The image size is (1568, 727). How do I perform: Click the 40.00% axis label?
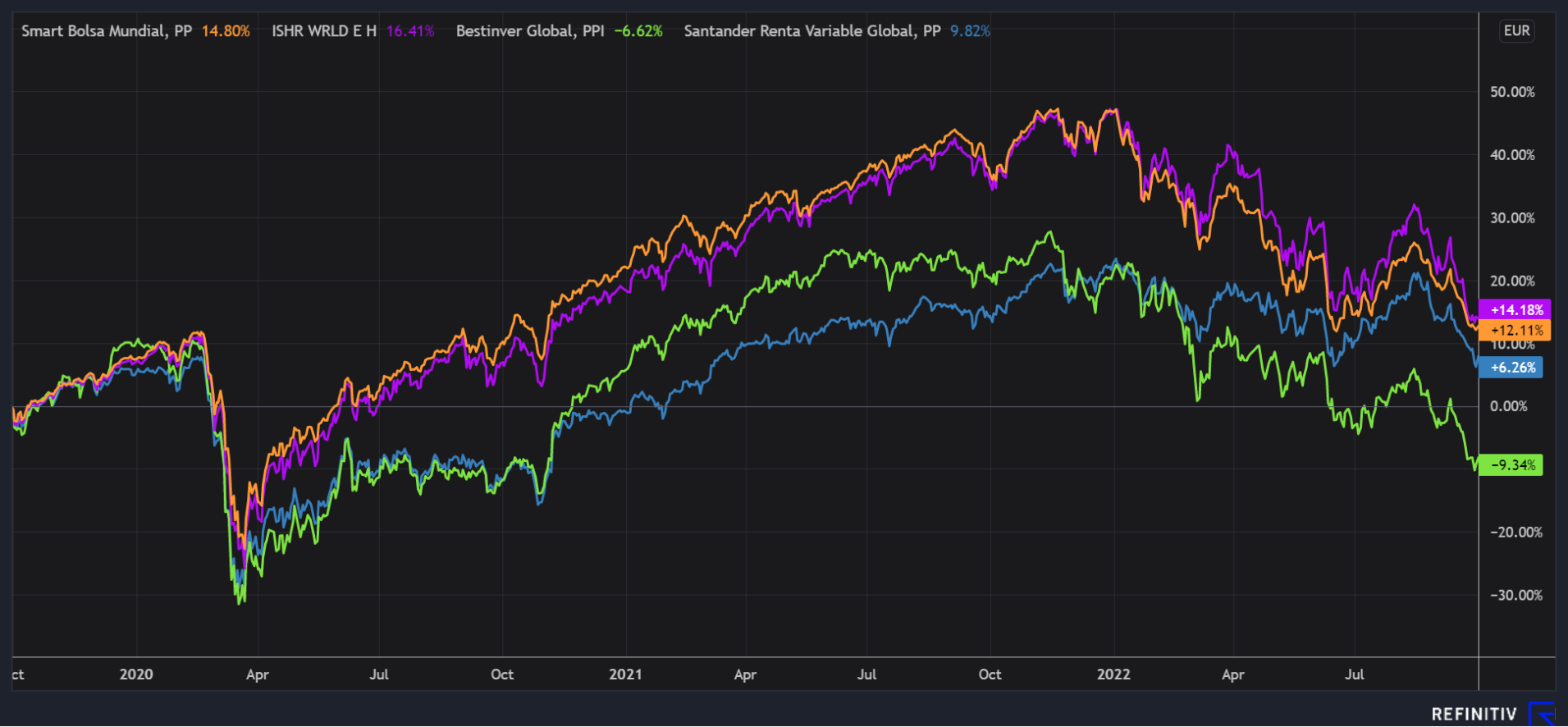click(1512, 155)
